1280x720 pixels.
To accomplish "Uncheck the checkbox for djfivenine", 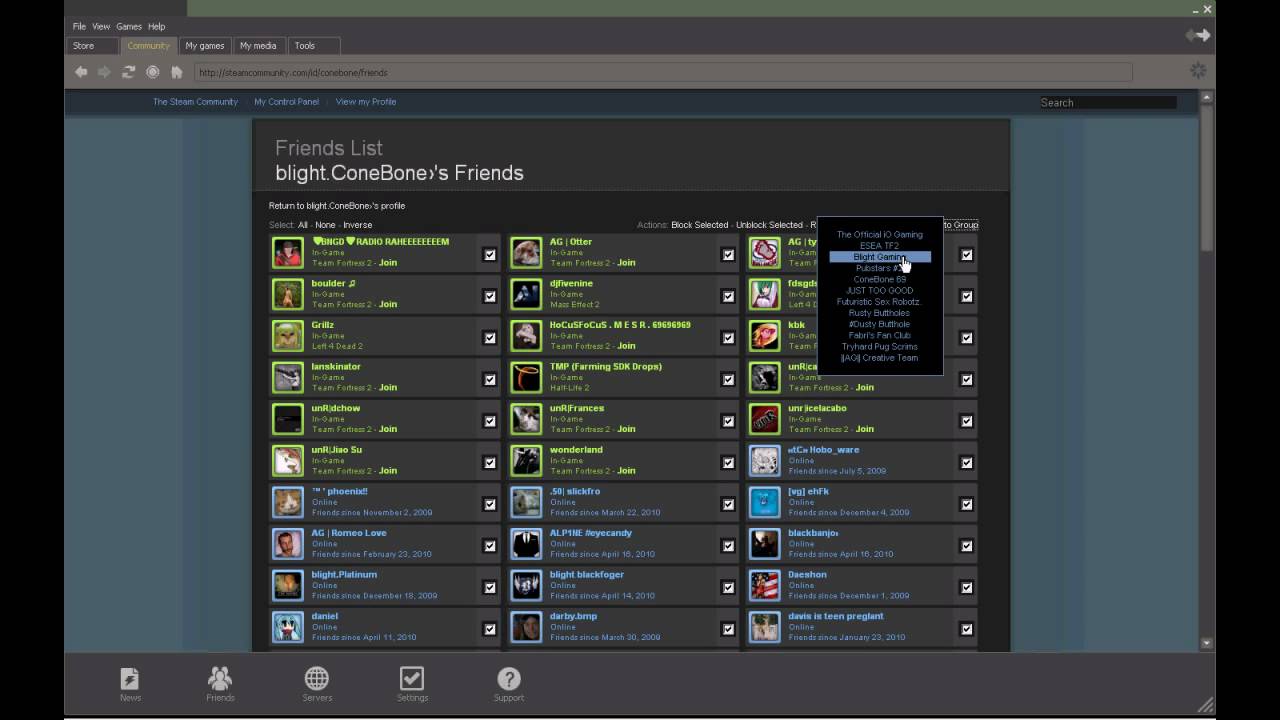I will (728, 296).
